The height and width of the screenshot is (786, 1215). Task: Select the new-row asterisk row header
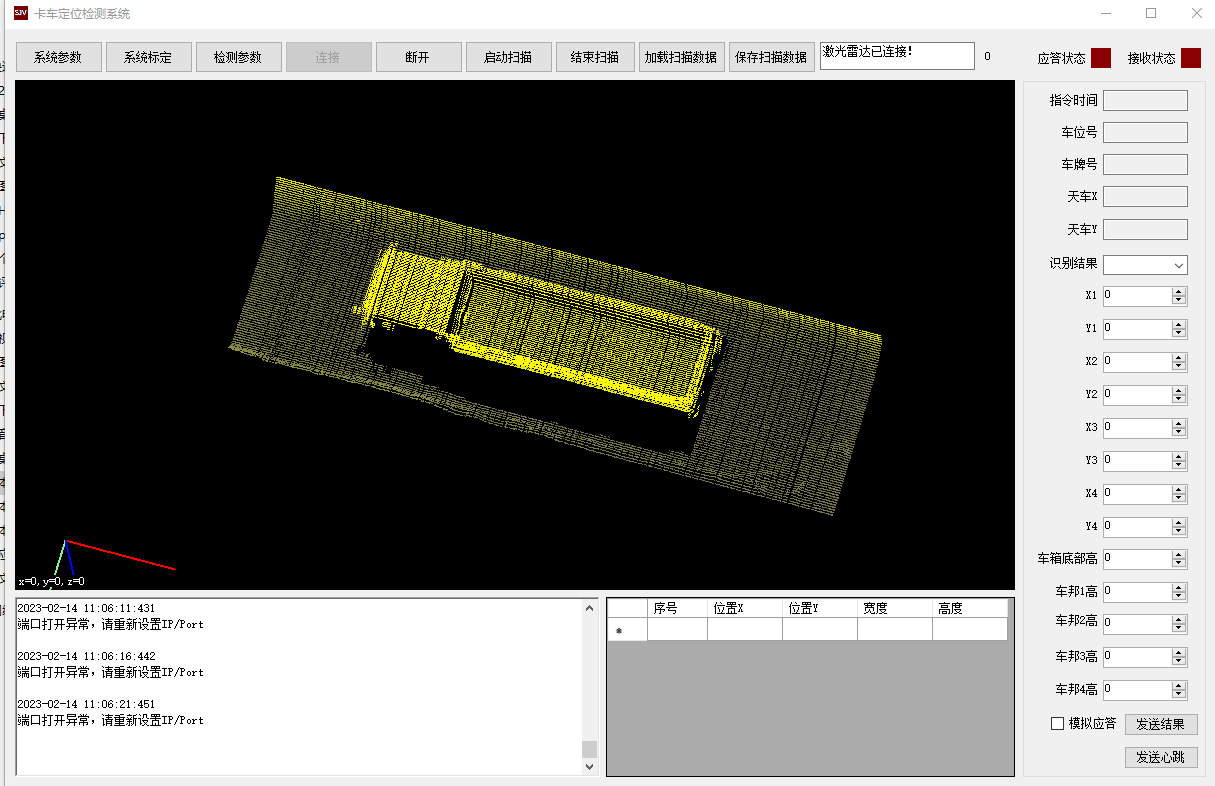pyautogui.click(x=627, y=630)
